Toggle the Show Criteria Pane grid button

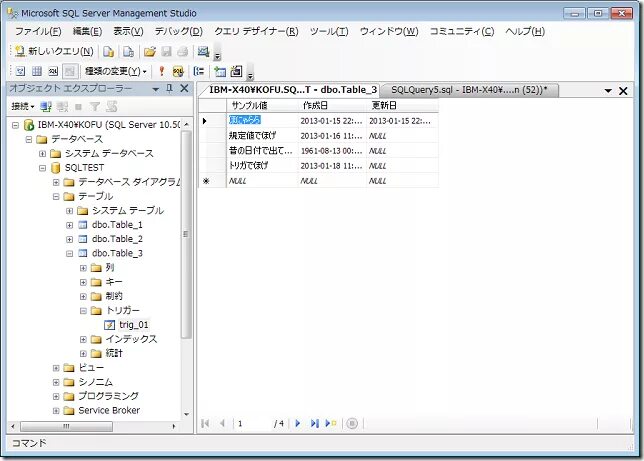point(37,71)
